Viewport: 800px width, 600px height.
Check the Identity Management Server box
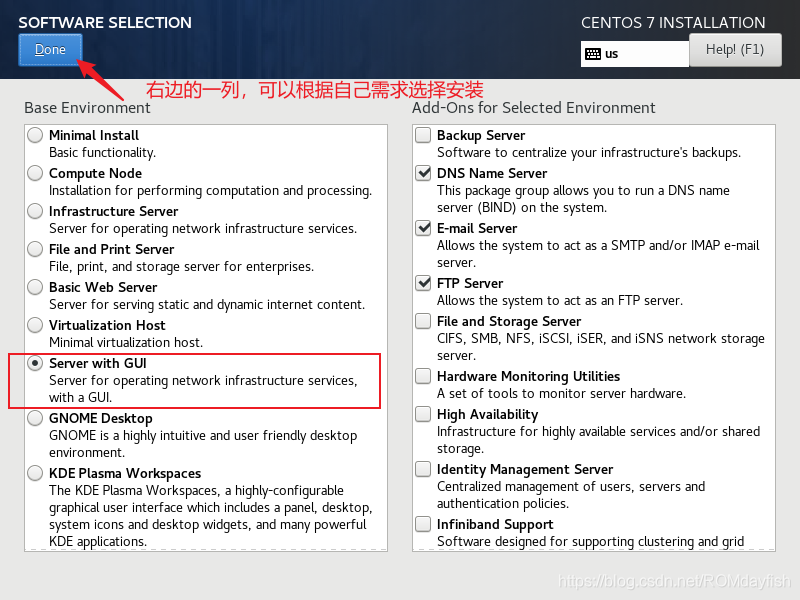point(423,469)
